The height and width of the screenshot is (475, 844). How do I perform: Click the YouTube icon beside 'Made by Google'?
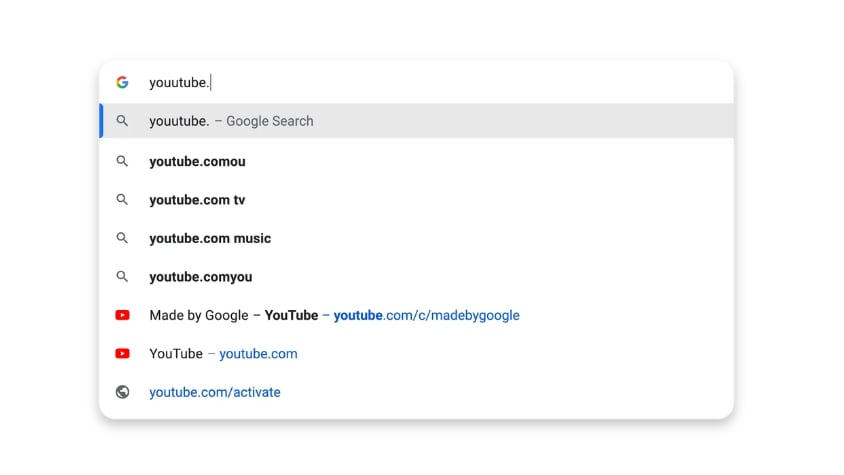click(x=122, y=315)
